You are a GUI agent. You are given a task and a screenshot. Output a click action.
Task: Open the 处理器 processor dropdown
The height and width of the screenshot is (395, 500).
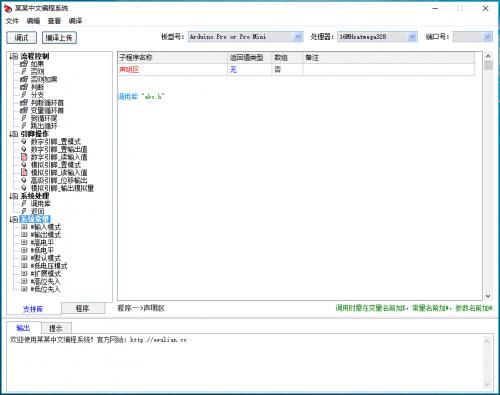click(x=412, y=37)
